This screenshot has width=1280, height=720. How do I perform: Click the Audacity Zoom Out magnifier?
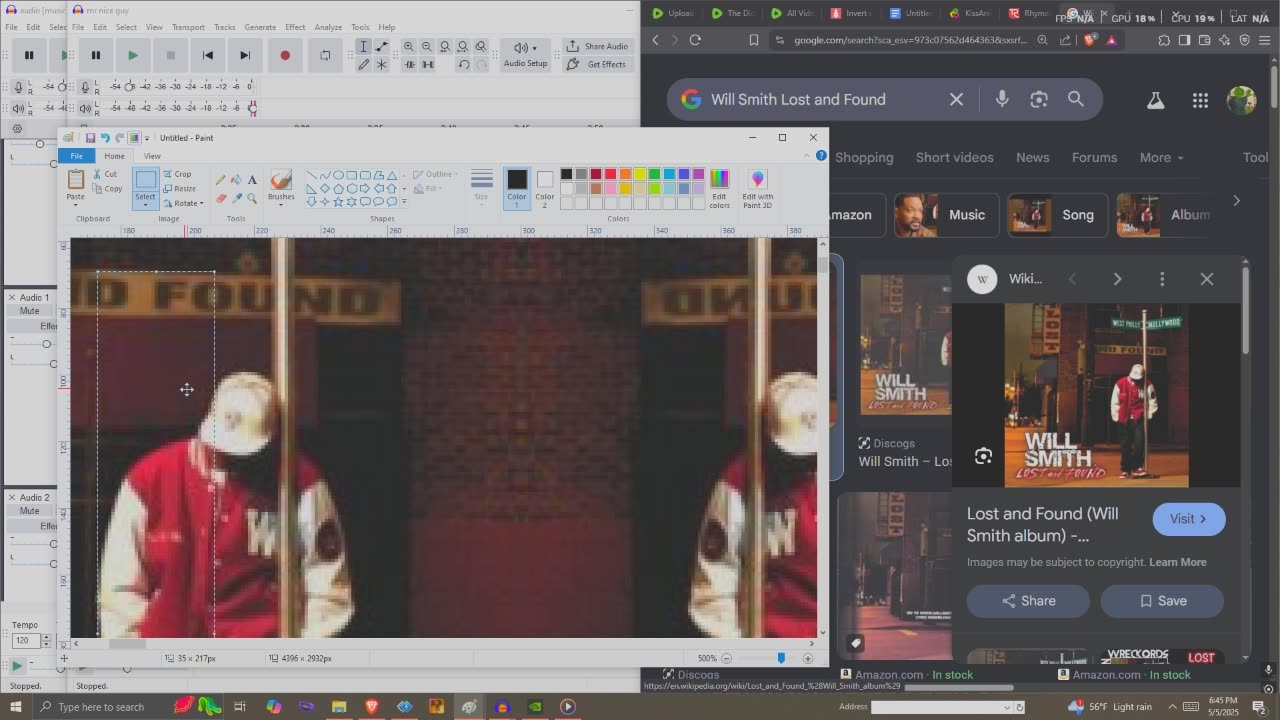tap(427, 47)
